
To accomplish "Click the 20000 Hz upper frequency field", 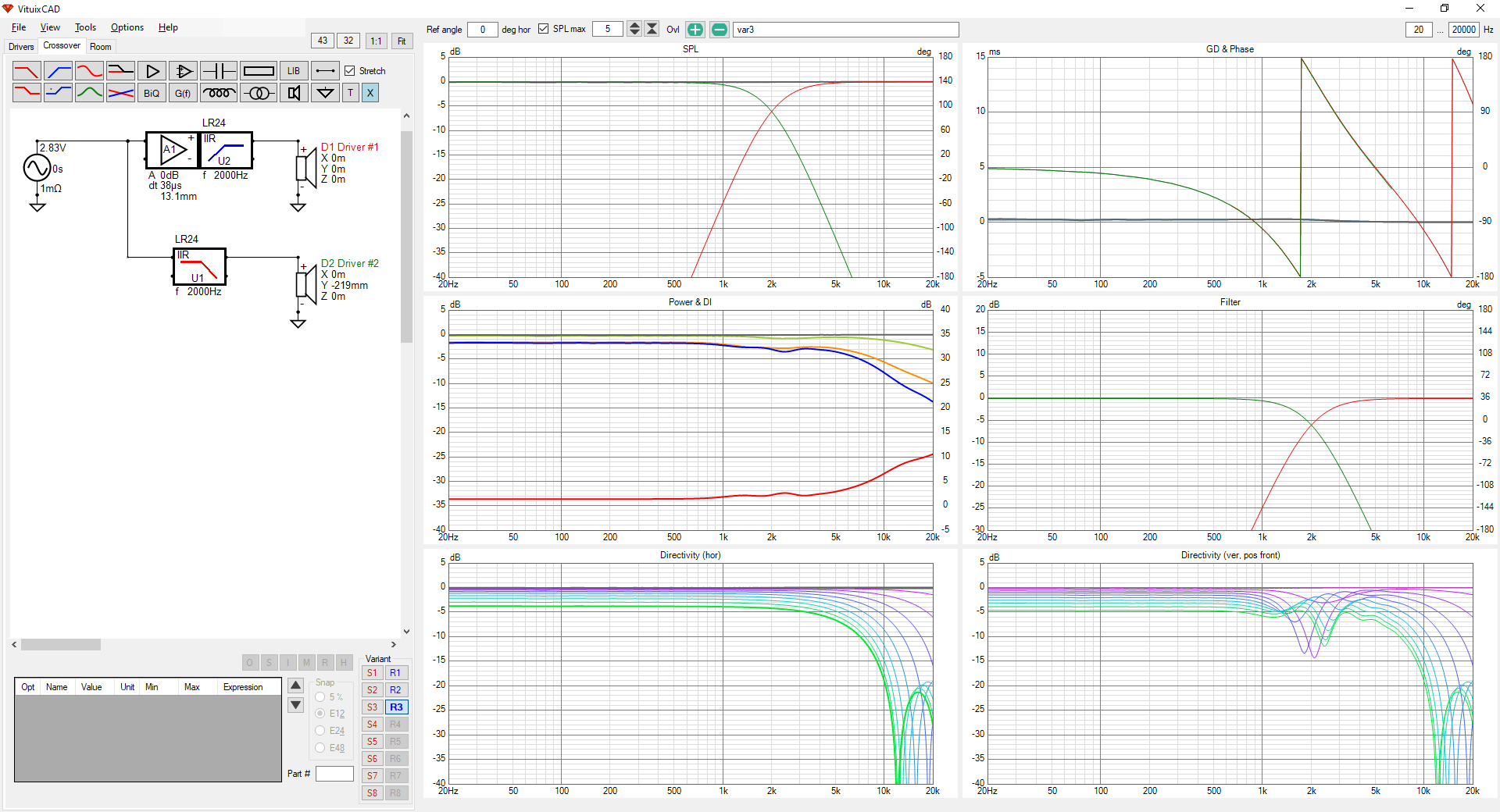I will coord(1463,30).
